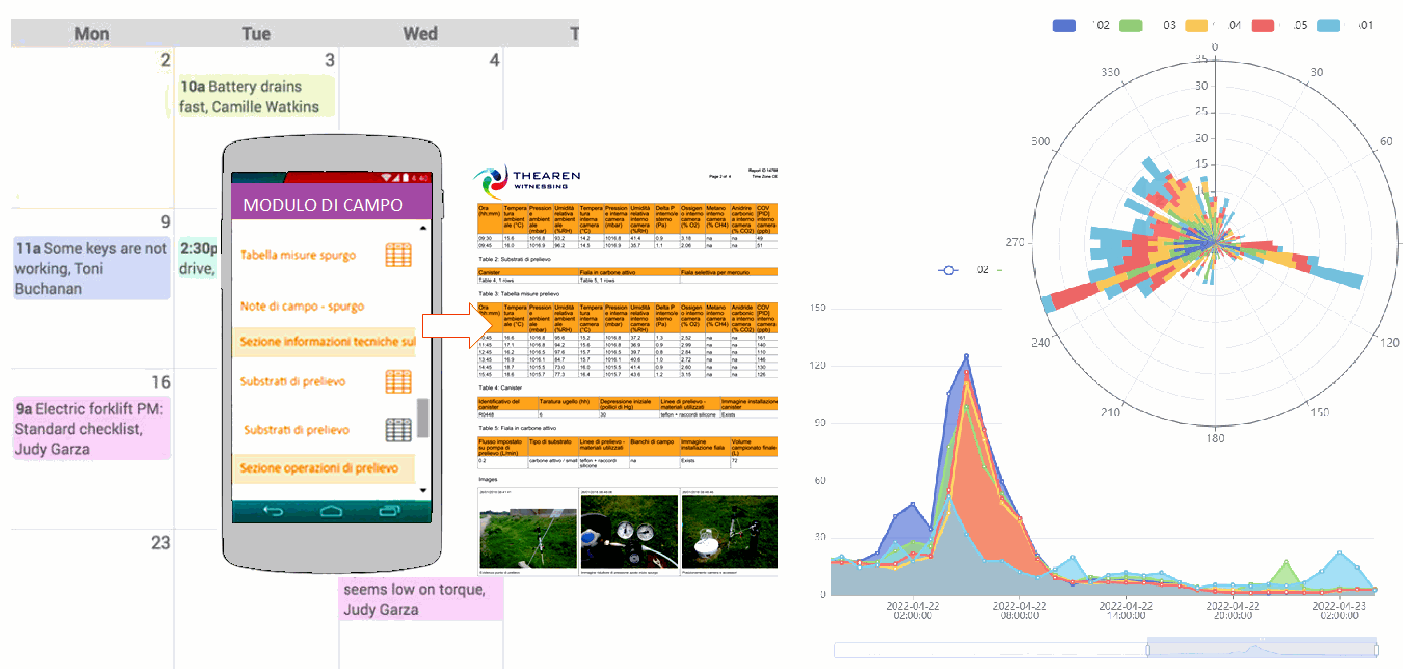The height and width of the screenshot is (669, 1403).
Task: Tap the gray Substrati di prelievo table icon
Action: click(399, 430)
